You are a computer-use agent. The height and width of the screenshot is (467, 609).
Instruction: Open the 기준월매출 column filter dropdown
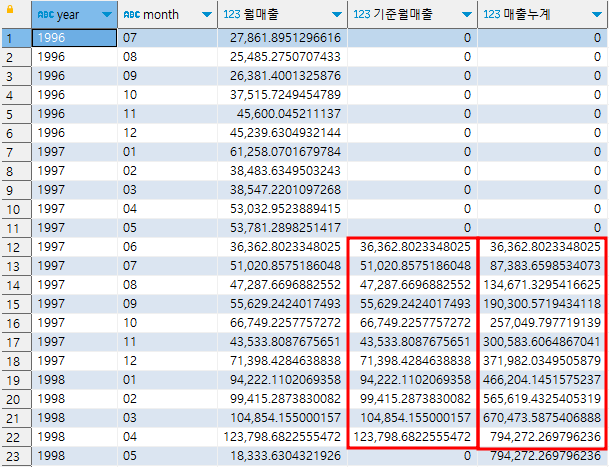coord(467,15)
